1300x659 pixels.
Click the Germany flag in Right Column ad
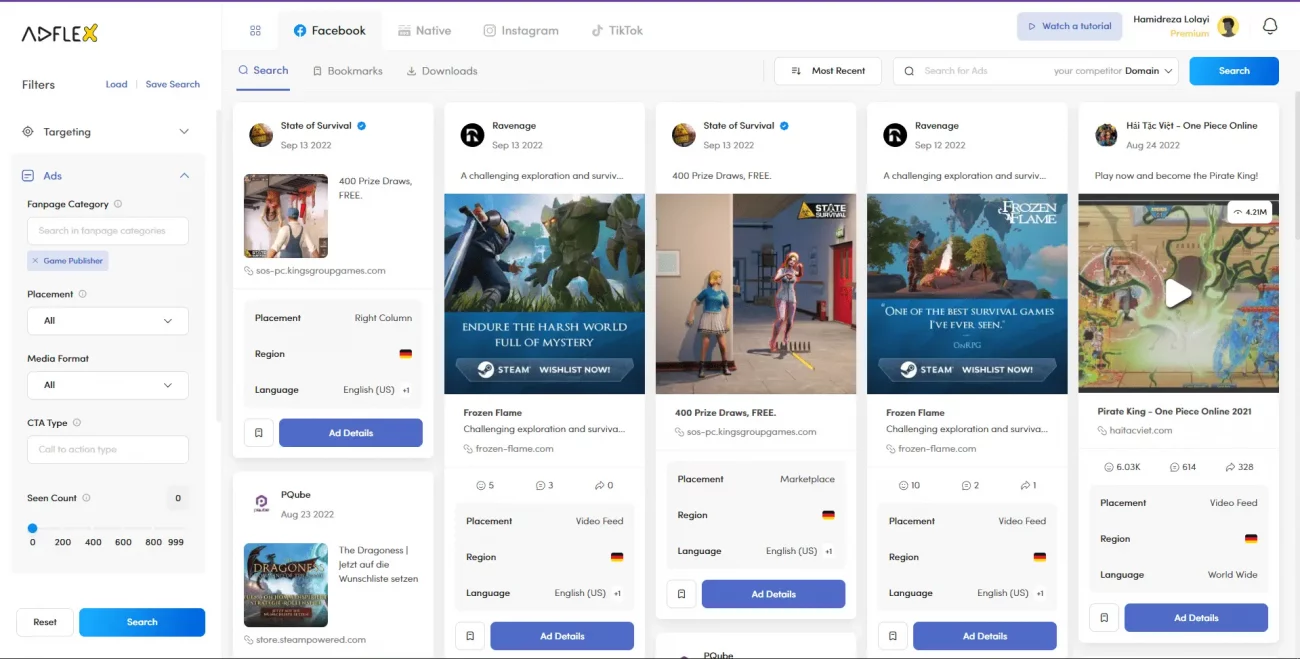point(405,354)
